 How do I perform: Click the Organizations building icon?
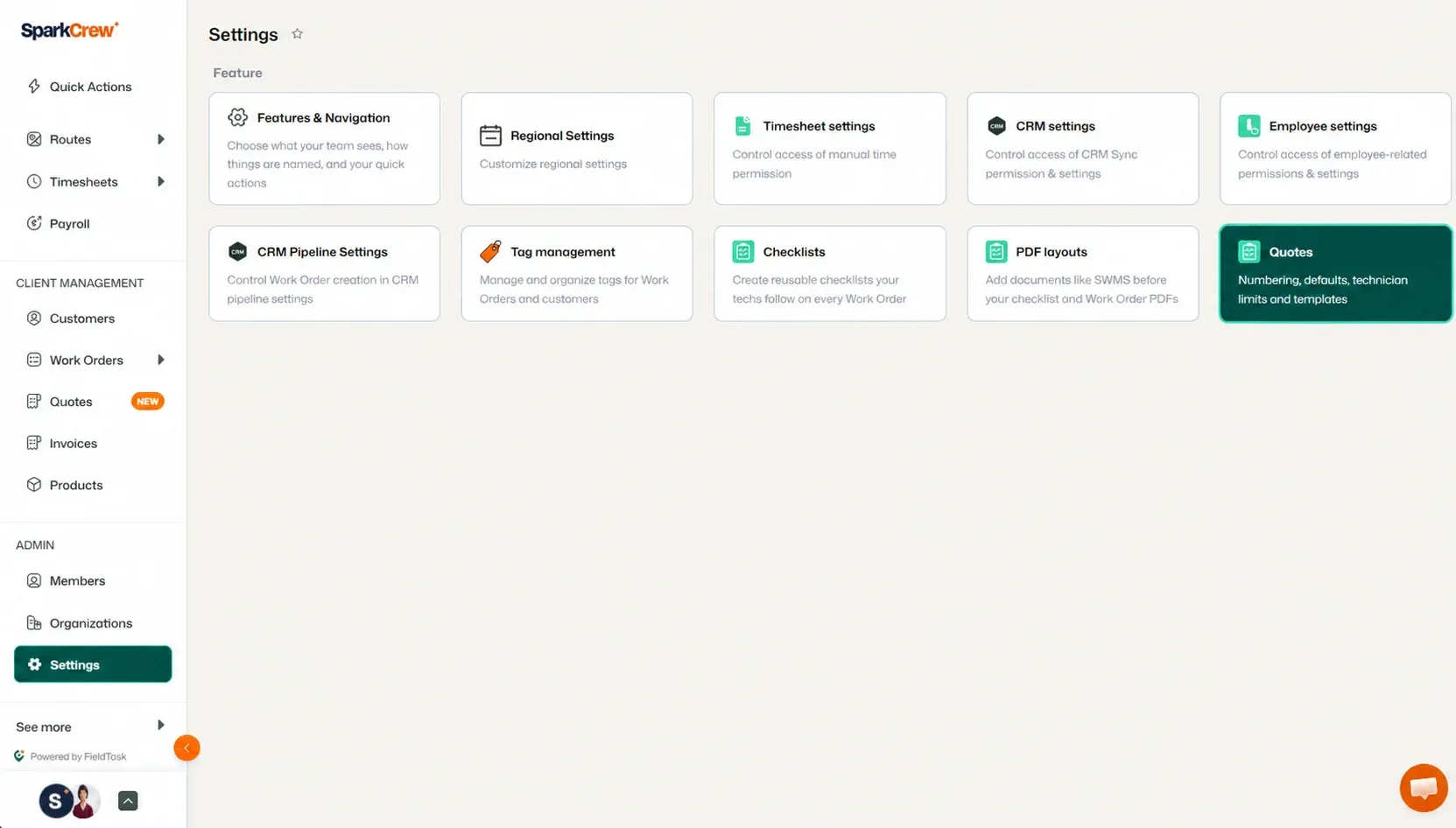(x=34, y=622)
